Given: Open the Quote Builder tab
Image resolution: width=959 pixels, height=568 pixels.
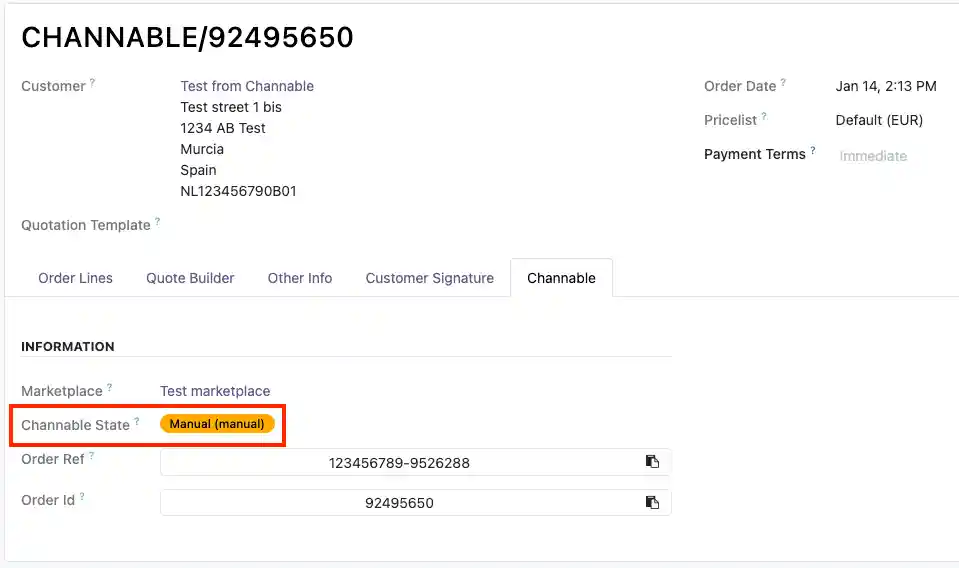Looking at the screenshot, I should 190,278.
